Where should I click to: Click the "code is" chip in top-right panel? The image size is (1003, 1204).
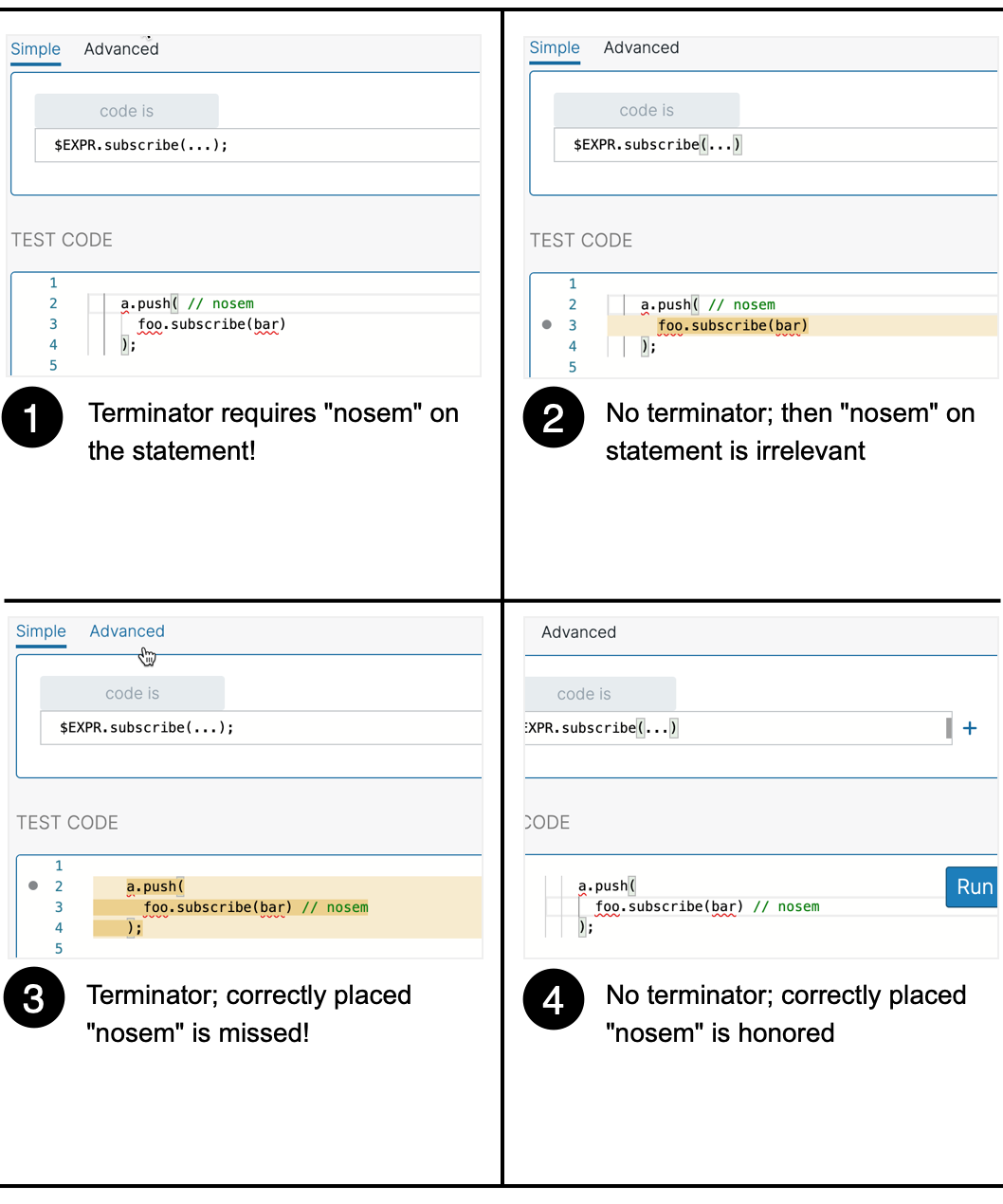pyautogui.click(x=646, y=110)
